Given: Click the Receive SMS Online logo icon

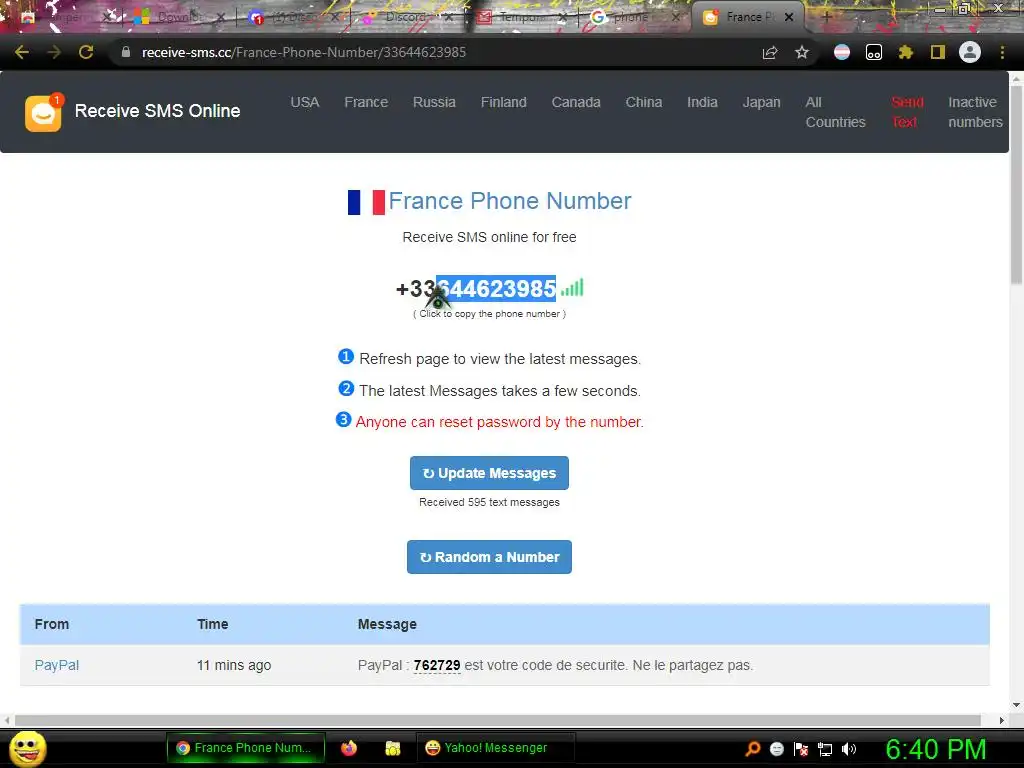Looking at the screenshot, I should 43,112.
